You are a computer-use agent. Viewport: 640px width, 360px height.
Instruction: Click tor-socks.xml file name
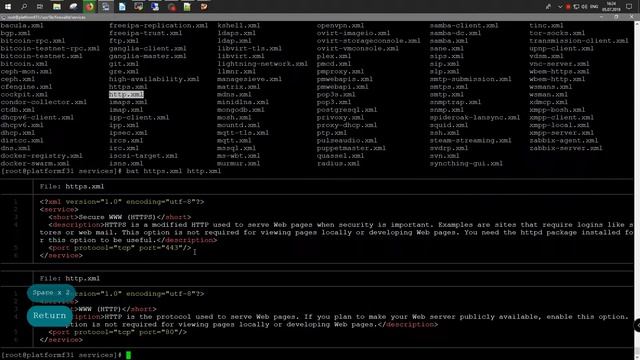coord(557,33)
